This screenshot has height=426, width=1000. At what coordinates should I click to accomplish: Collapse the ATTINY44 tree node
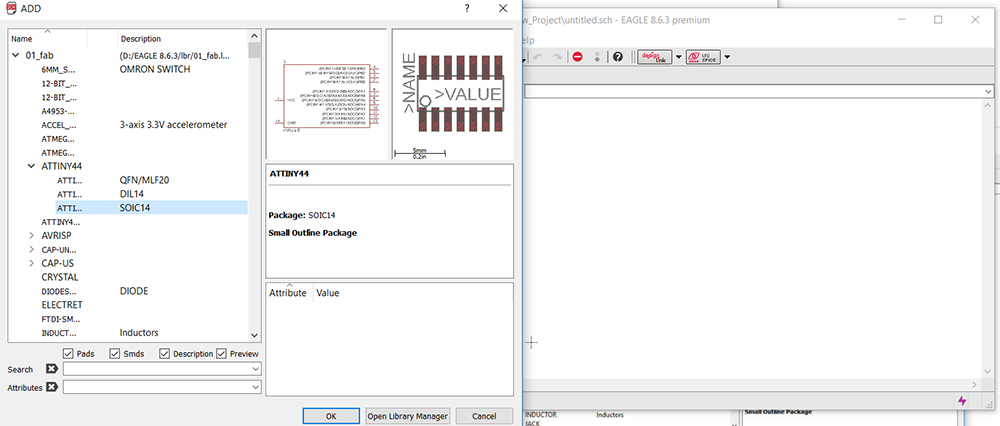(31, 166)
